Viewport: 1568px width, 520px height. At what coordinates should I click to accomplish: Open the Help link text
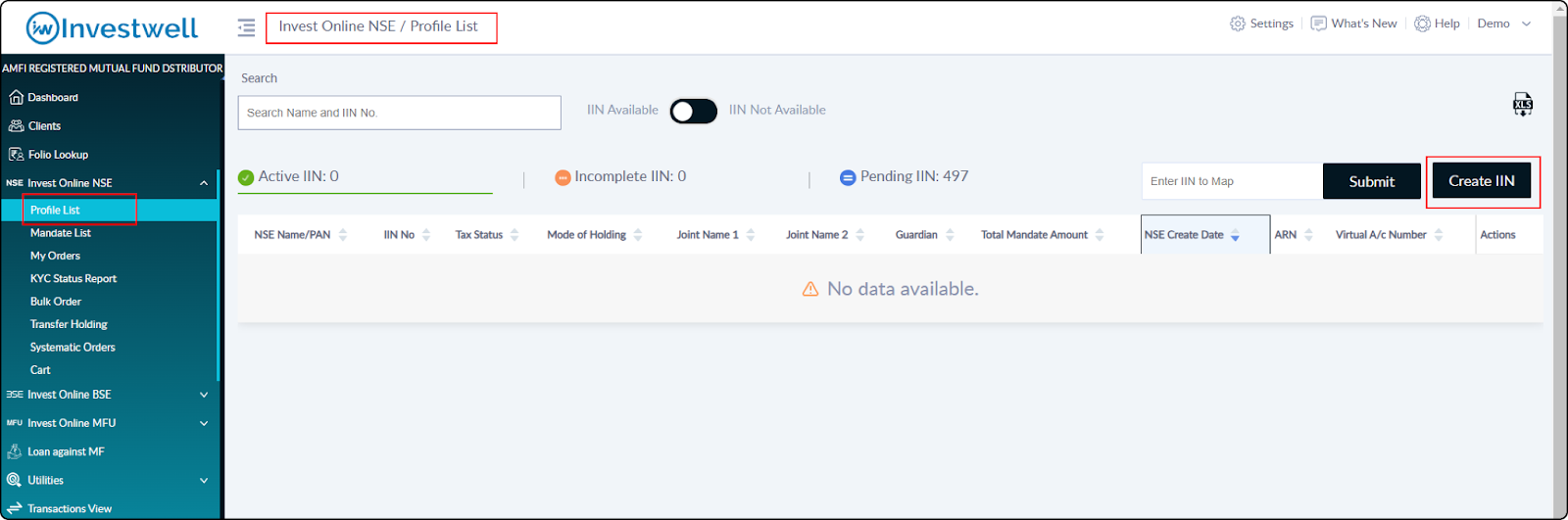tap(1447, 24)
